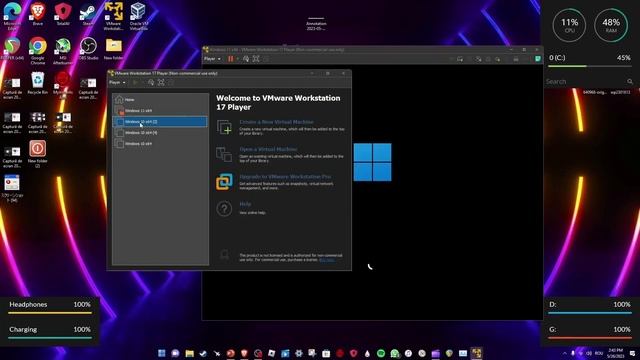Open Steam from the taskbar

click(203, 353)
